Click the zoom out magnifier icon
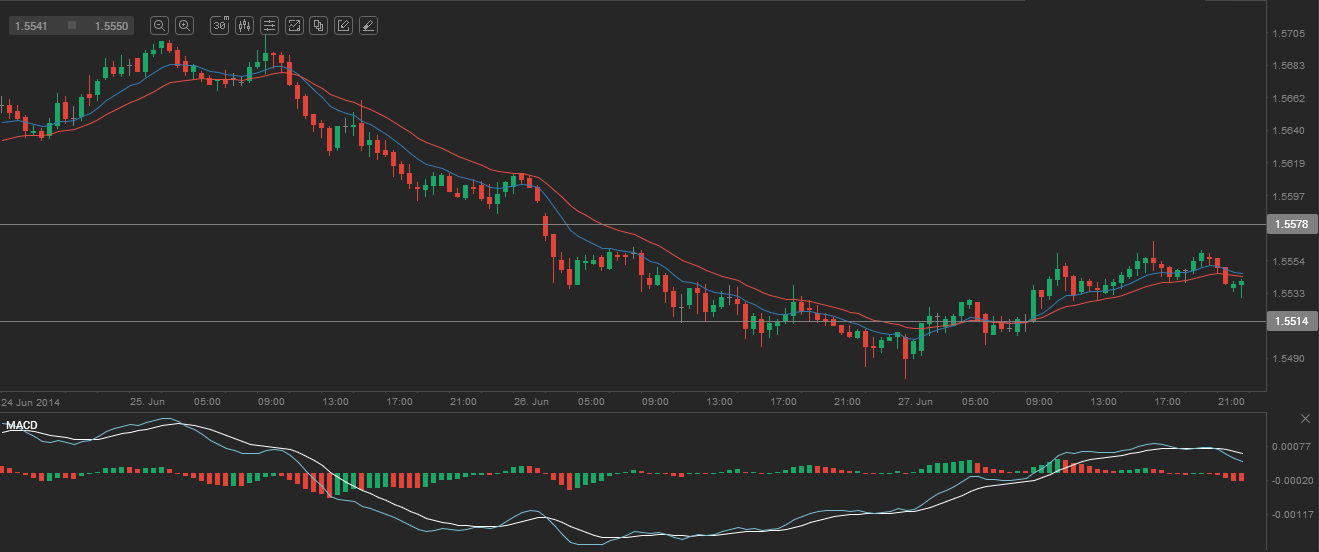This screenshot has height=552, width=1319. (x=160, y=25)
